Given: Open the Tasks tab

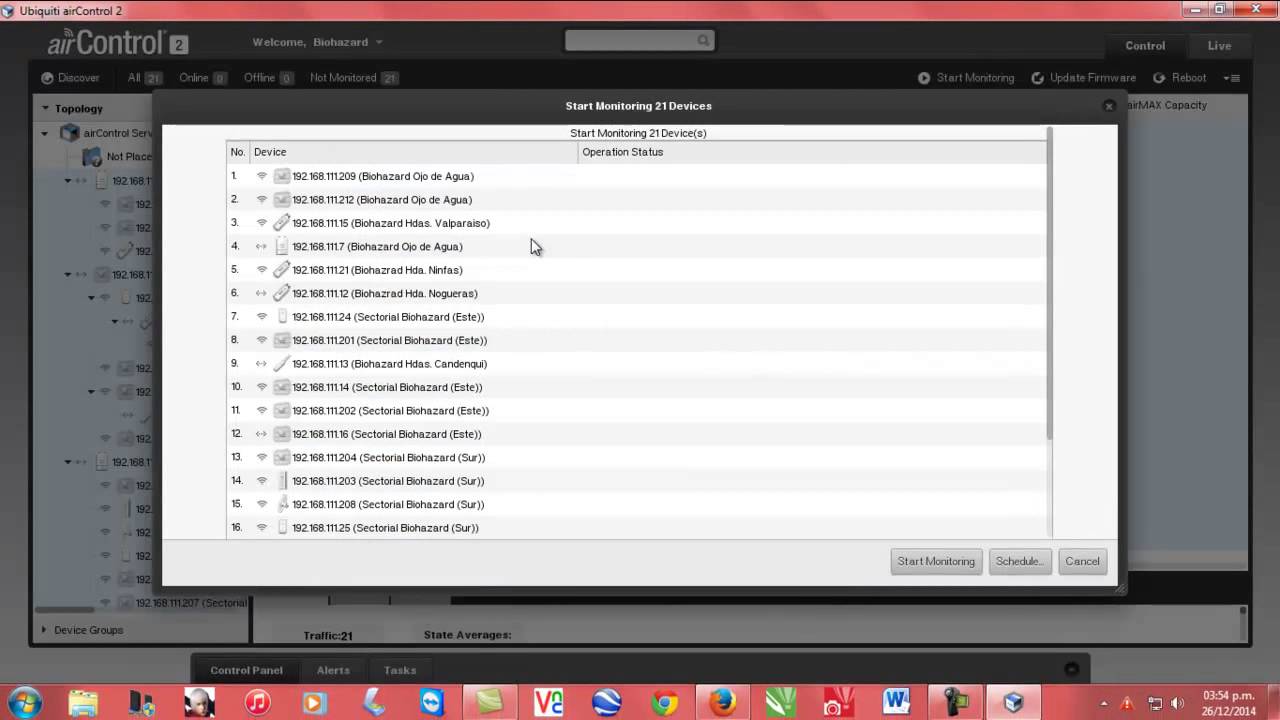Looking at the screenshot, I should pos(399,670).
